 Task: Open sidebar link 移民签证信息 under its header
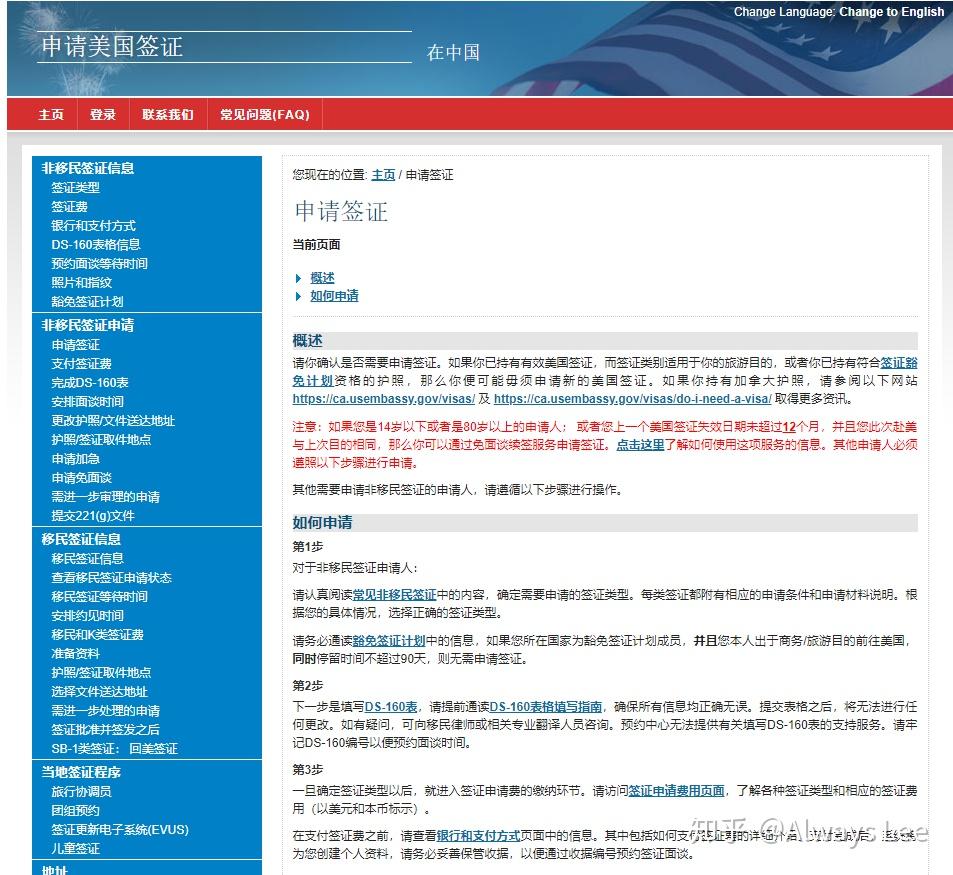pos(88,558)
